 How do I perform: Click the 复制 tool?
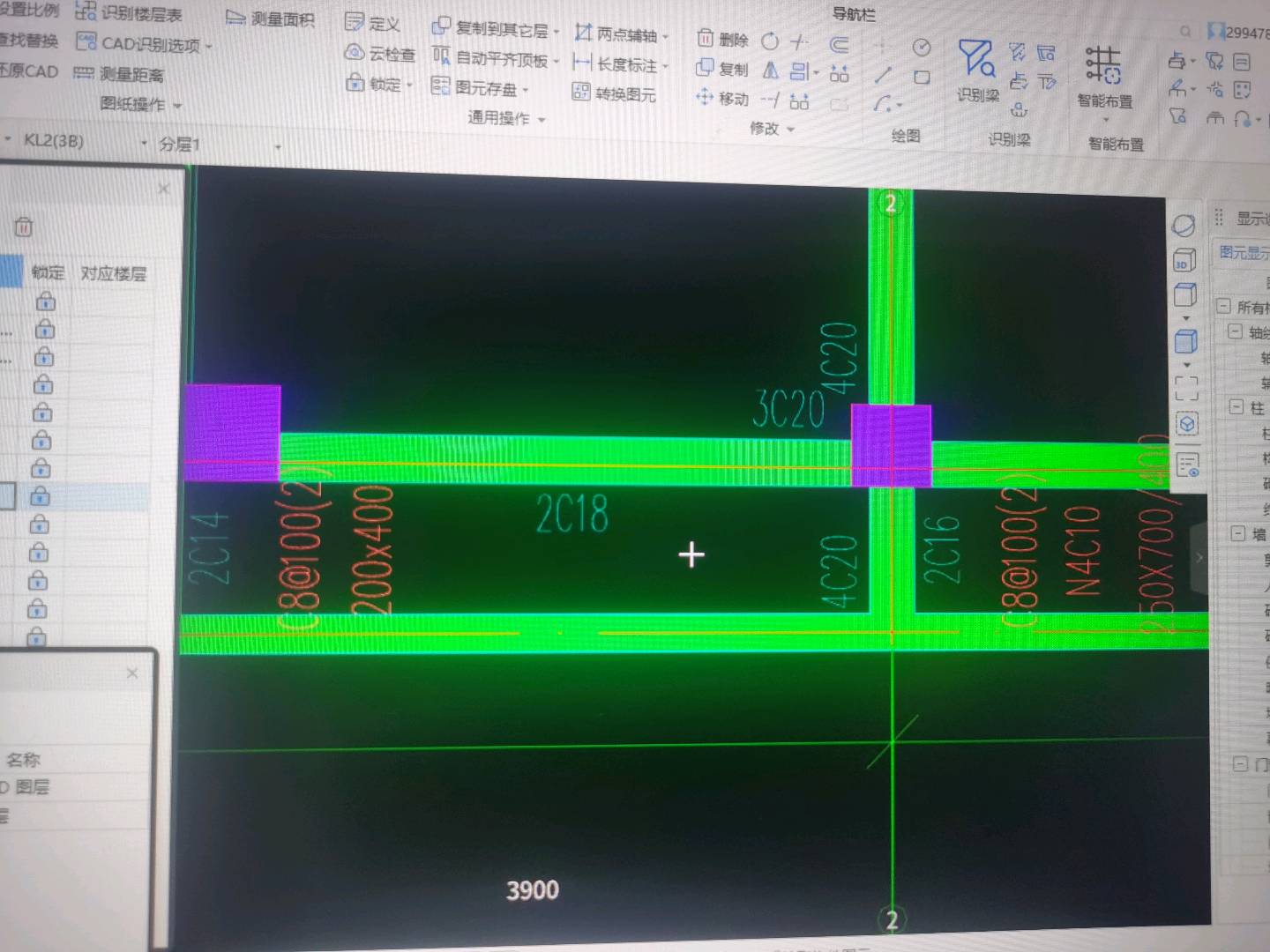coord(722,69)
